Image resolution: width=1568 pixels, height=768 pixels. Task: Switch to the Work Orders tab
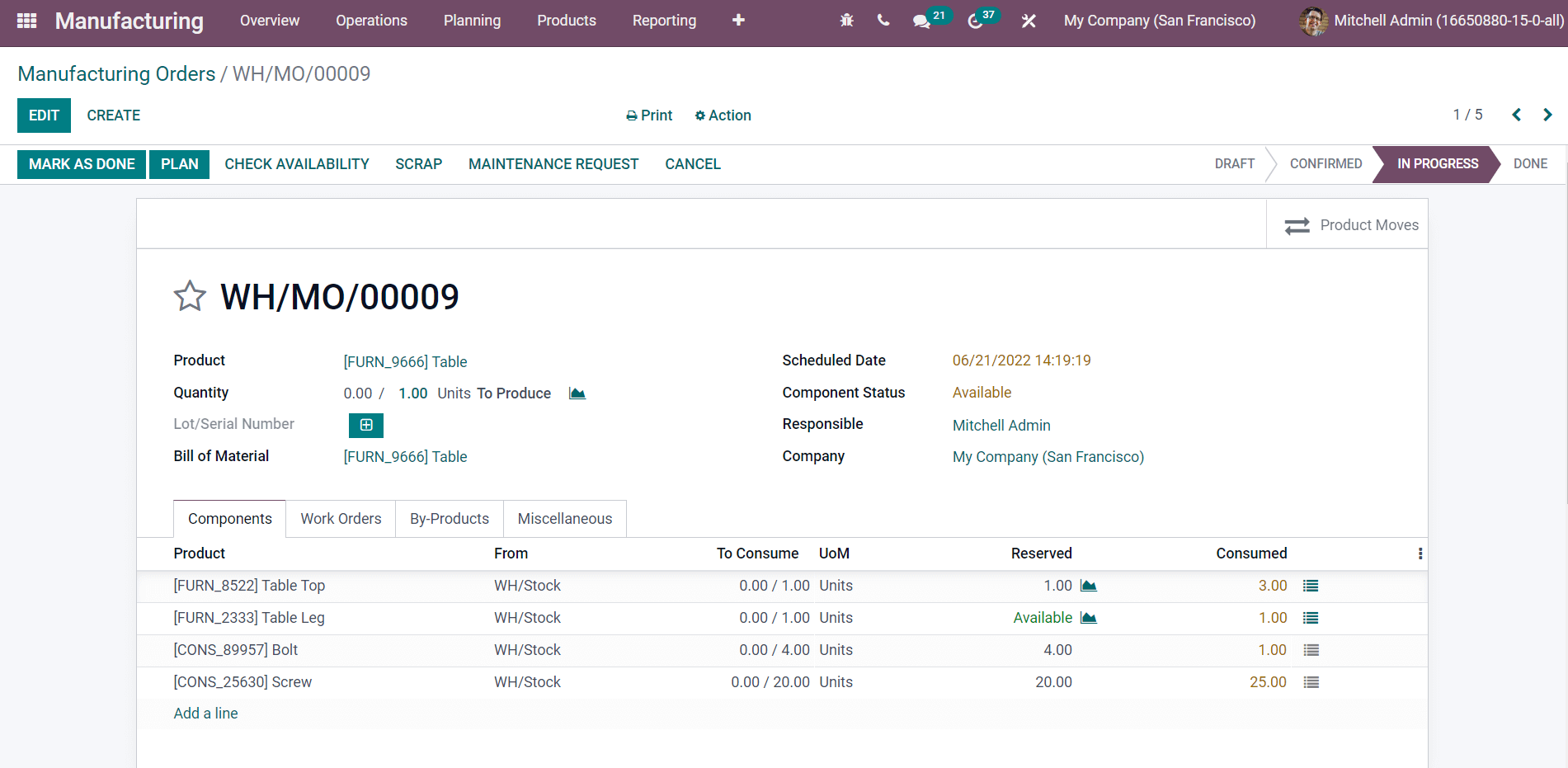pyautogui.click(x=341, y=519)
